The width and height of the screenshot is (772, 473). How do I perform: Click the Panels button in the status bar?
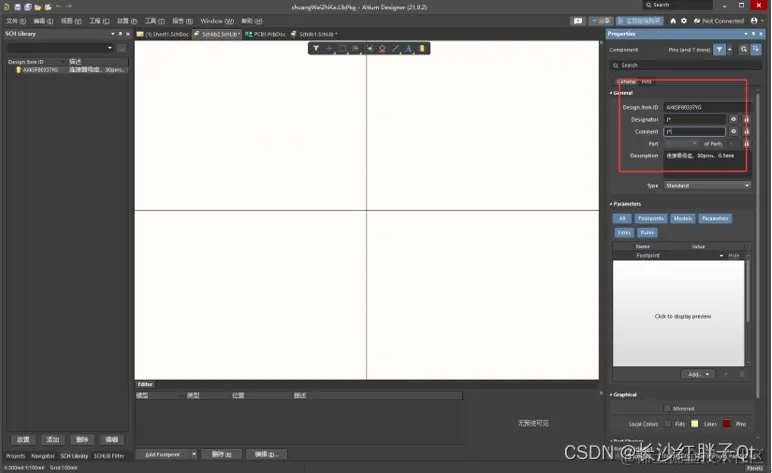[755, 468]
